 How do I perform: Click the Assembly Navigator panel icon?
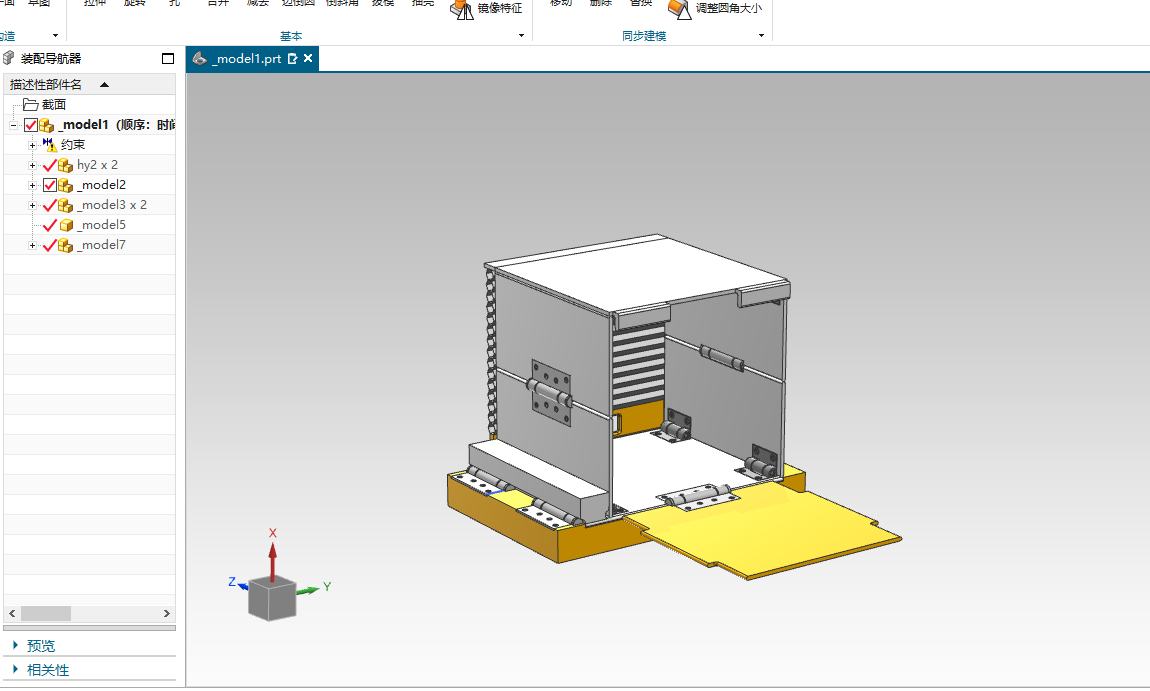(9, 58)
